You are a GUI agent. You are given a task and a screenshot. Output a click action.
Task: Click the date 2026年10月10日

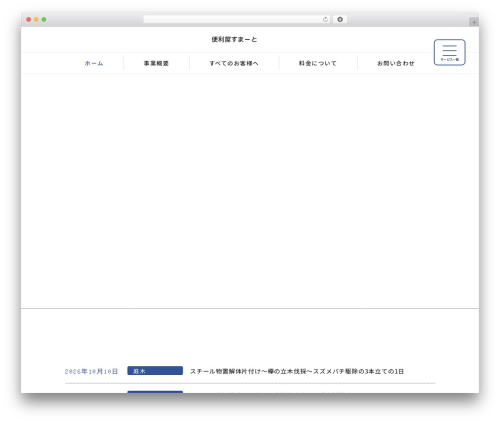point(91,371)
